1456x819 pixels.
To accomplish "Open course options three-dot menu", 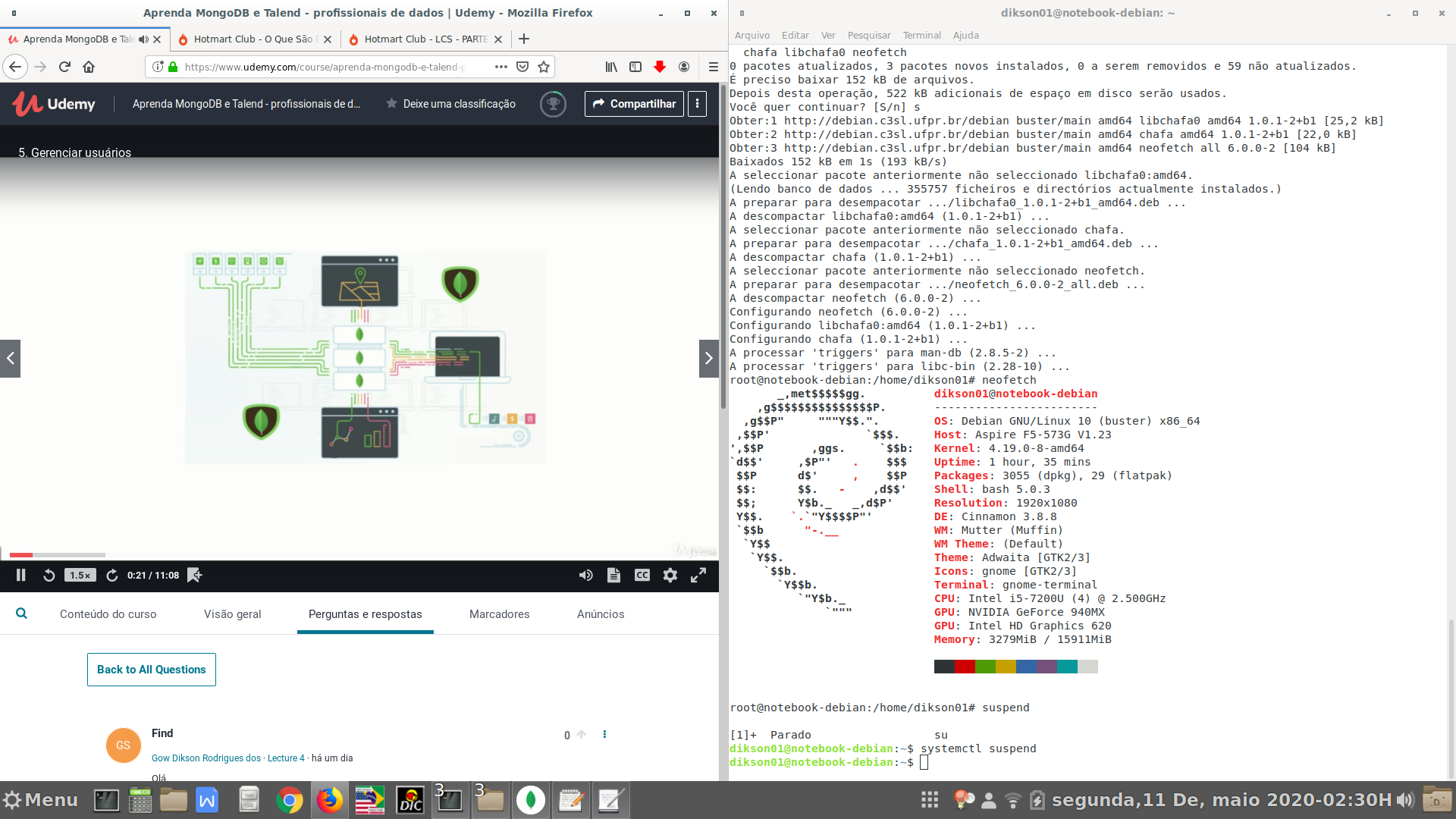I will coord(698,104).
